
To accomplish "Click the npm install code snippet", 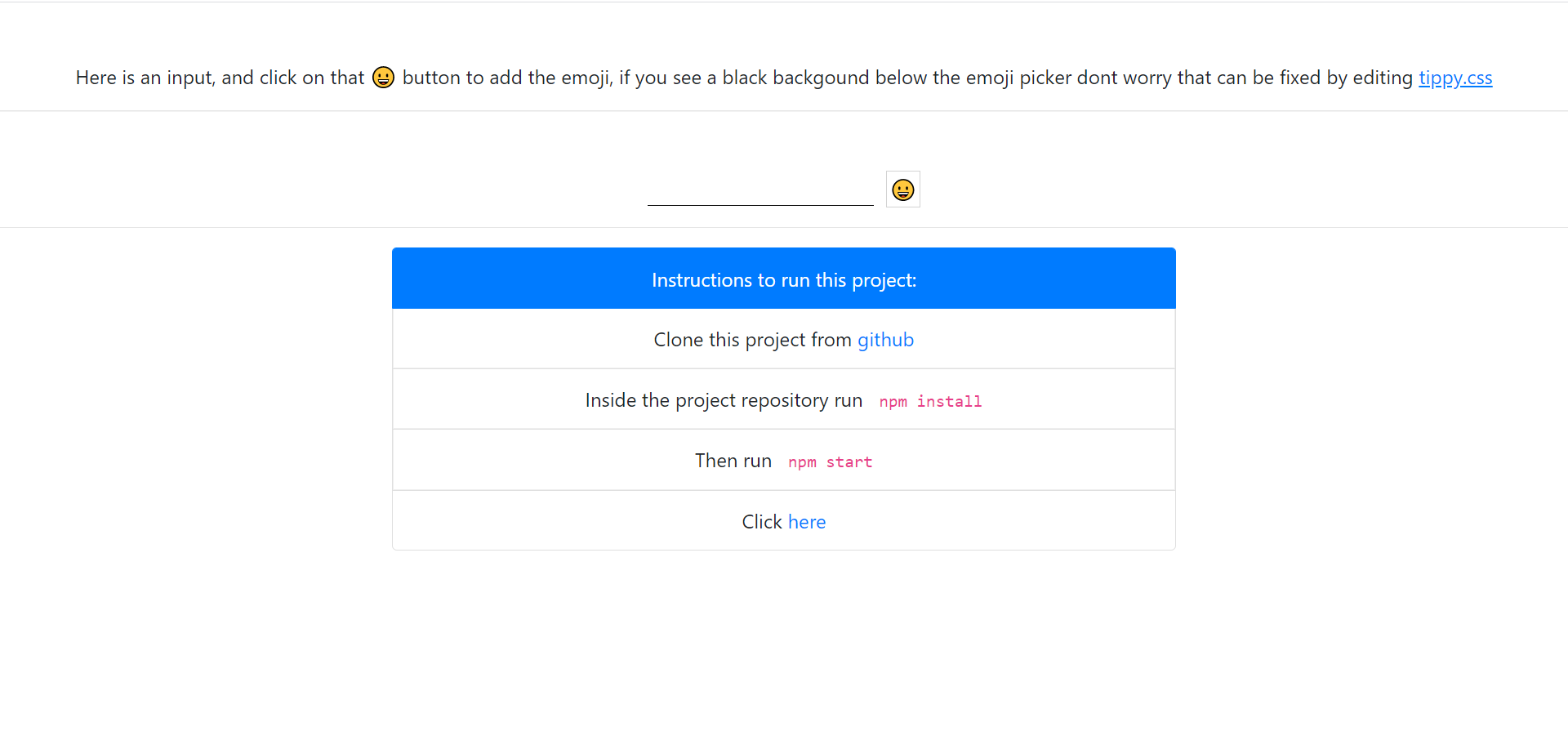I will tap(930, 401).
